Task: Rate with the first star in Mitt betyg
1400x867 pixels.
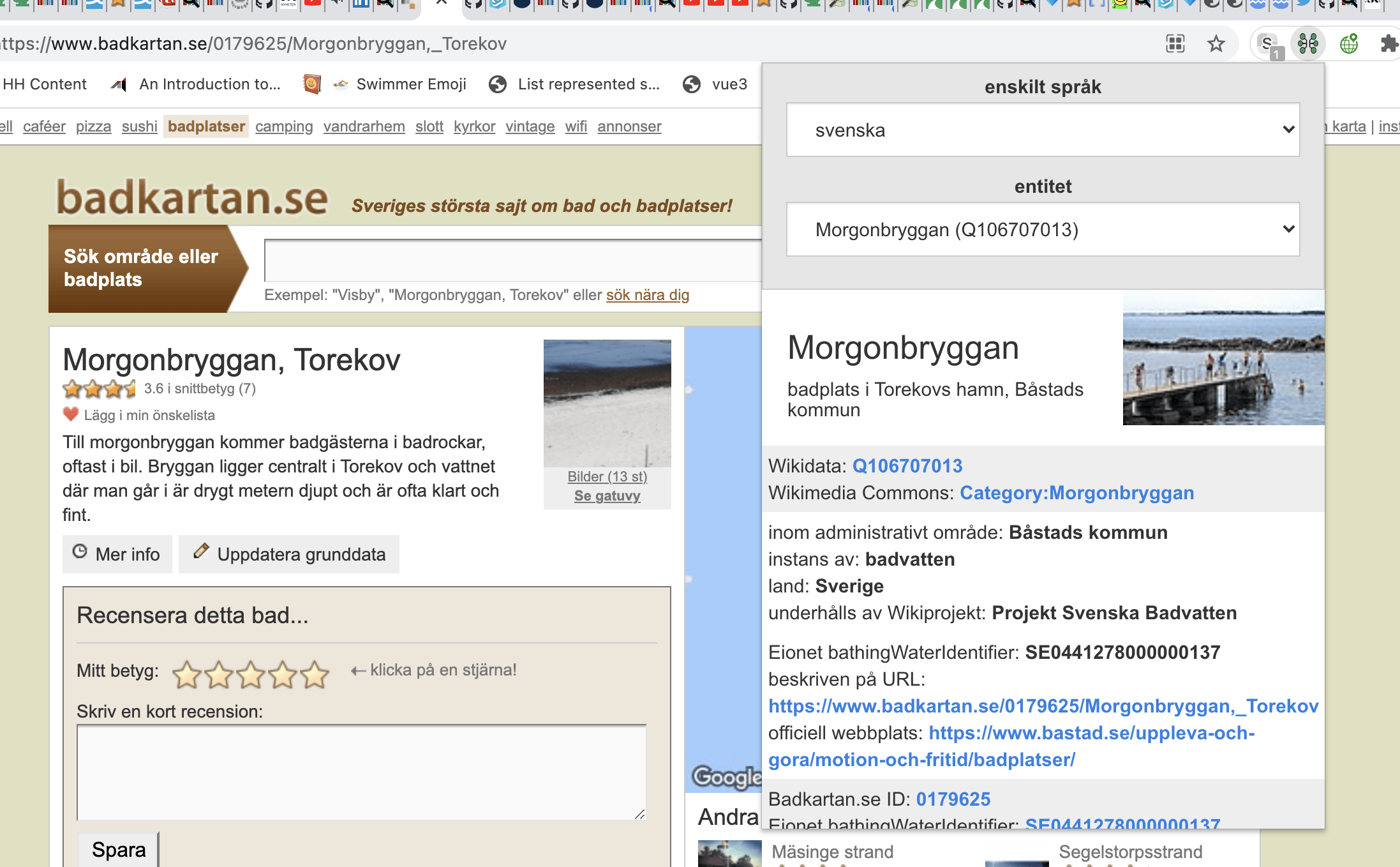Action: tap(187, 674)
